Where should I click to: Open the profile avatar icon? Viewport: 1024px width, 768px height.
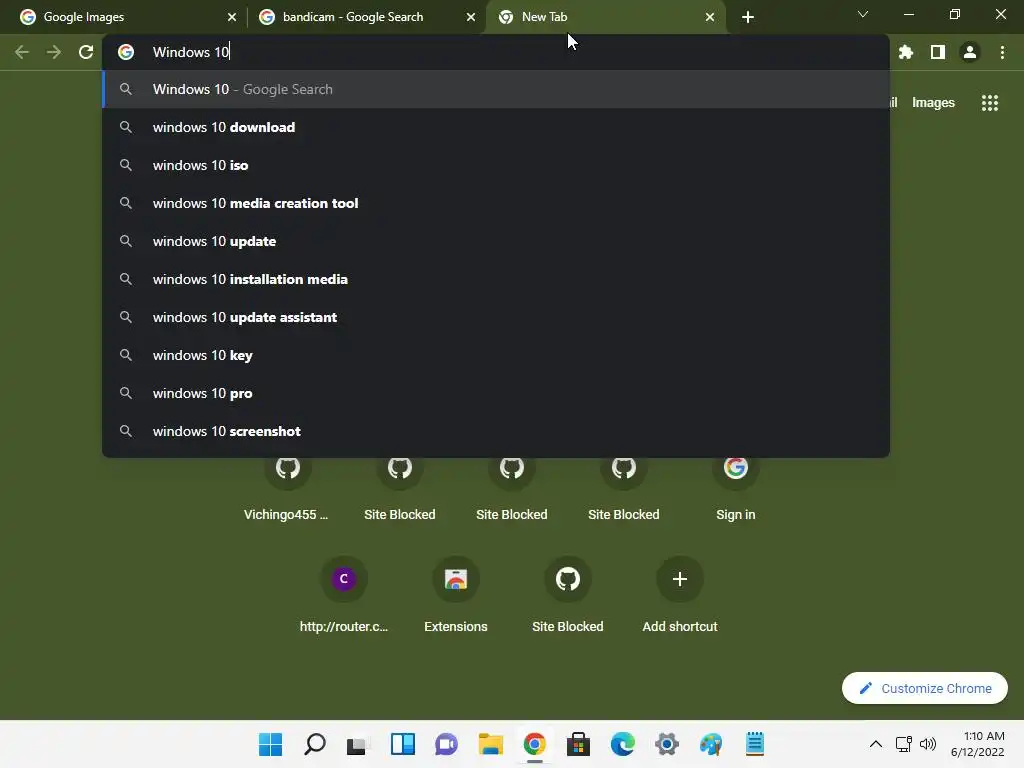point(970,52)
